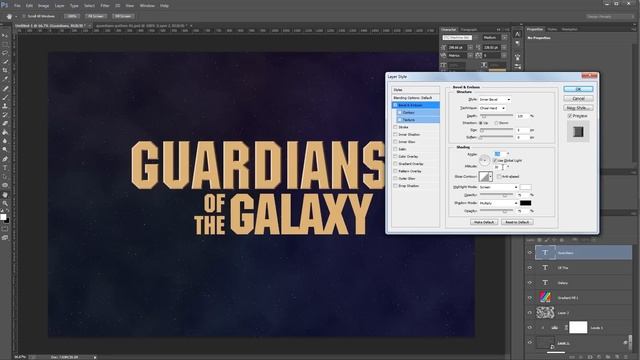Select the Down direction radio button
The width and height of the screenshot is (640, 360).
click(496, 123)
